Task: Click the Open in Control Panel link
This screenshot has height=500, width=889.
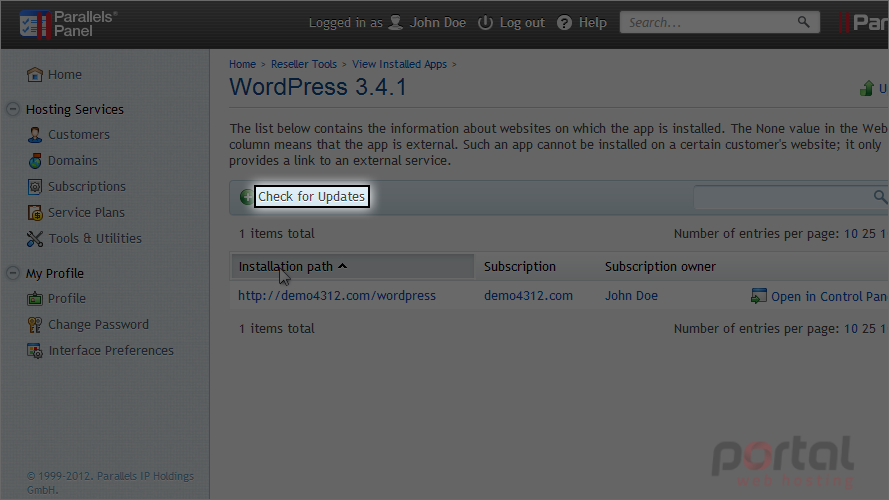Action: click(x=829, y=296)
